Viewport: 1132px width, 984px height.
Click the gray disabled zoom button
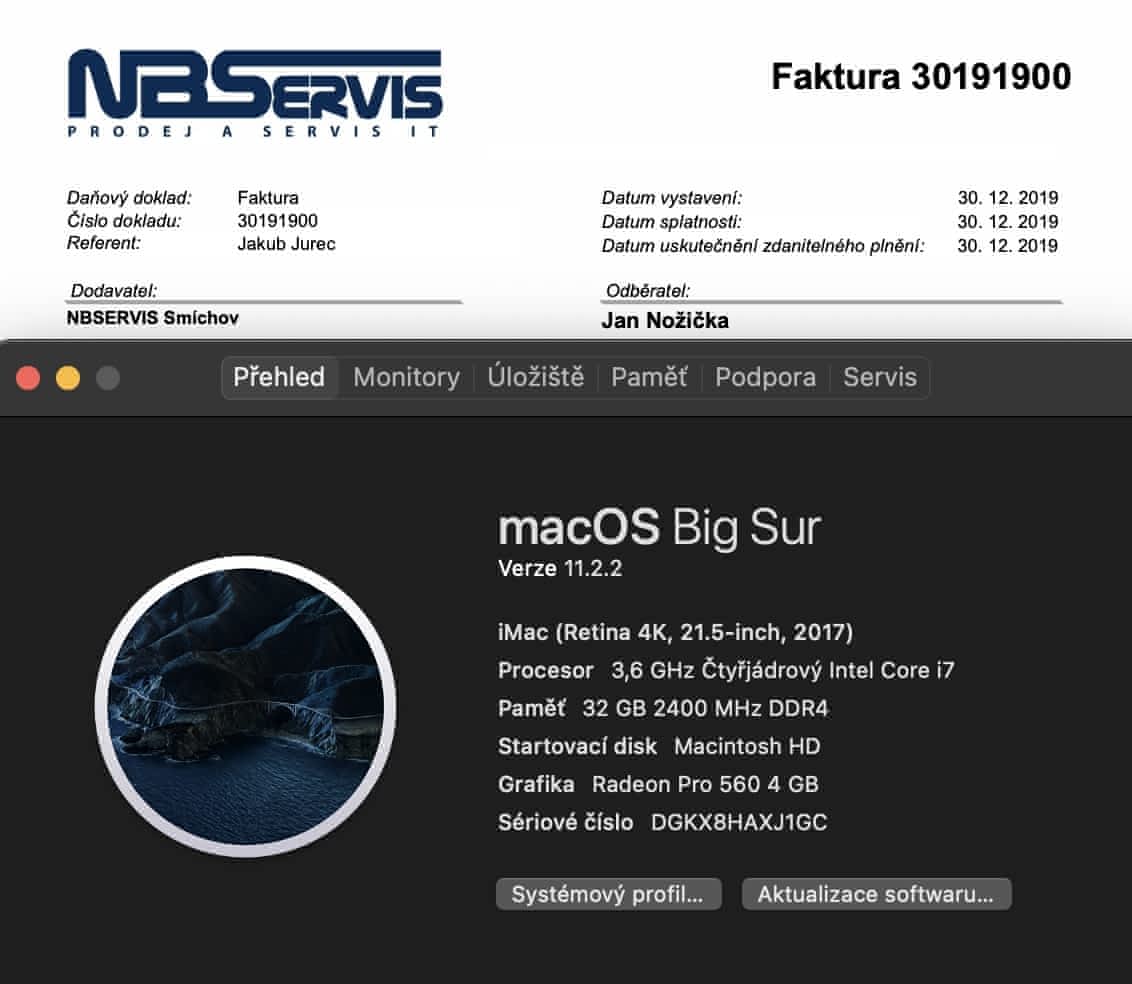108,378
